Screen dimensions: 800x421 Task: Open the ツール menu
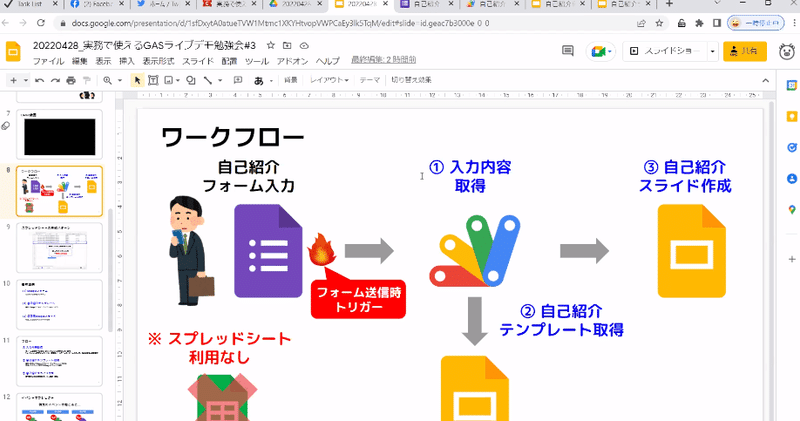pos(257,61)
